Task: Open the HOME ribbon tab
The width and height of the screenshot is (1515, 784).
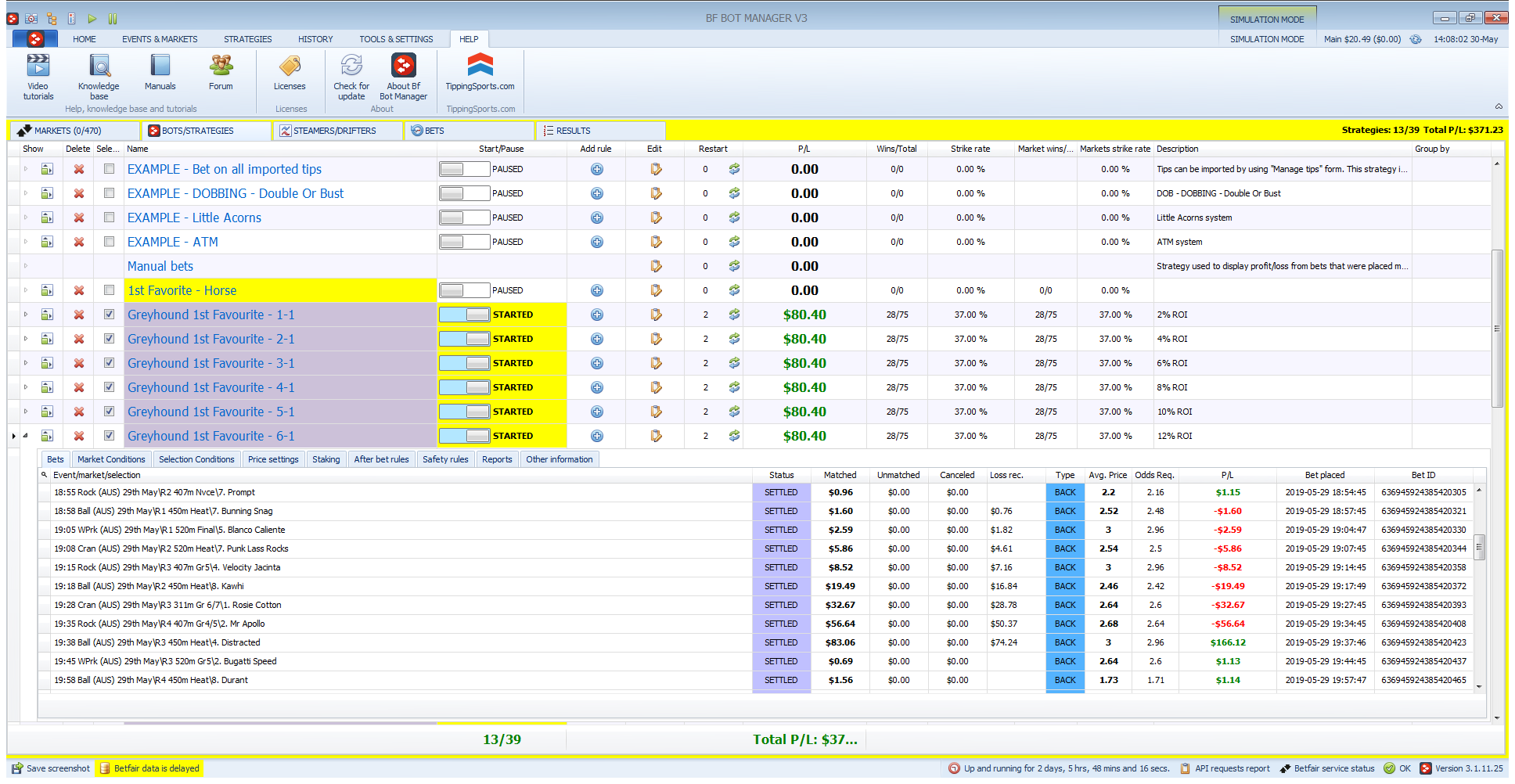Action: coord(85,39)
